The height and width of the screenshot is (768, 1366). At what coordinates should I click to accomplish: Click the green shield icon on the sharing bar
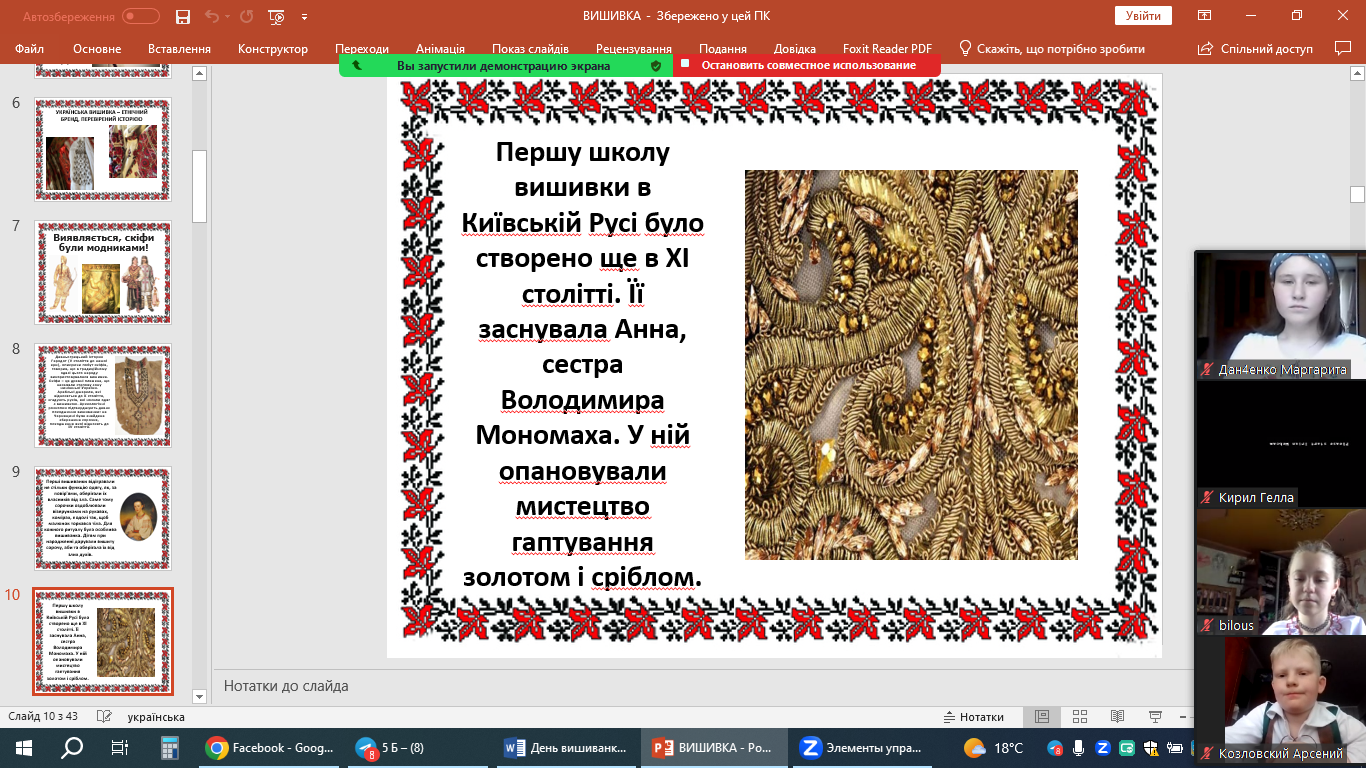656,65
